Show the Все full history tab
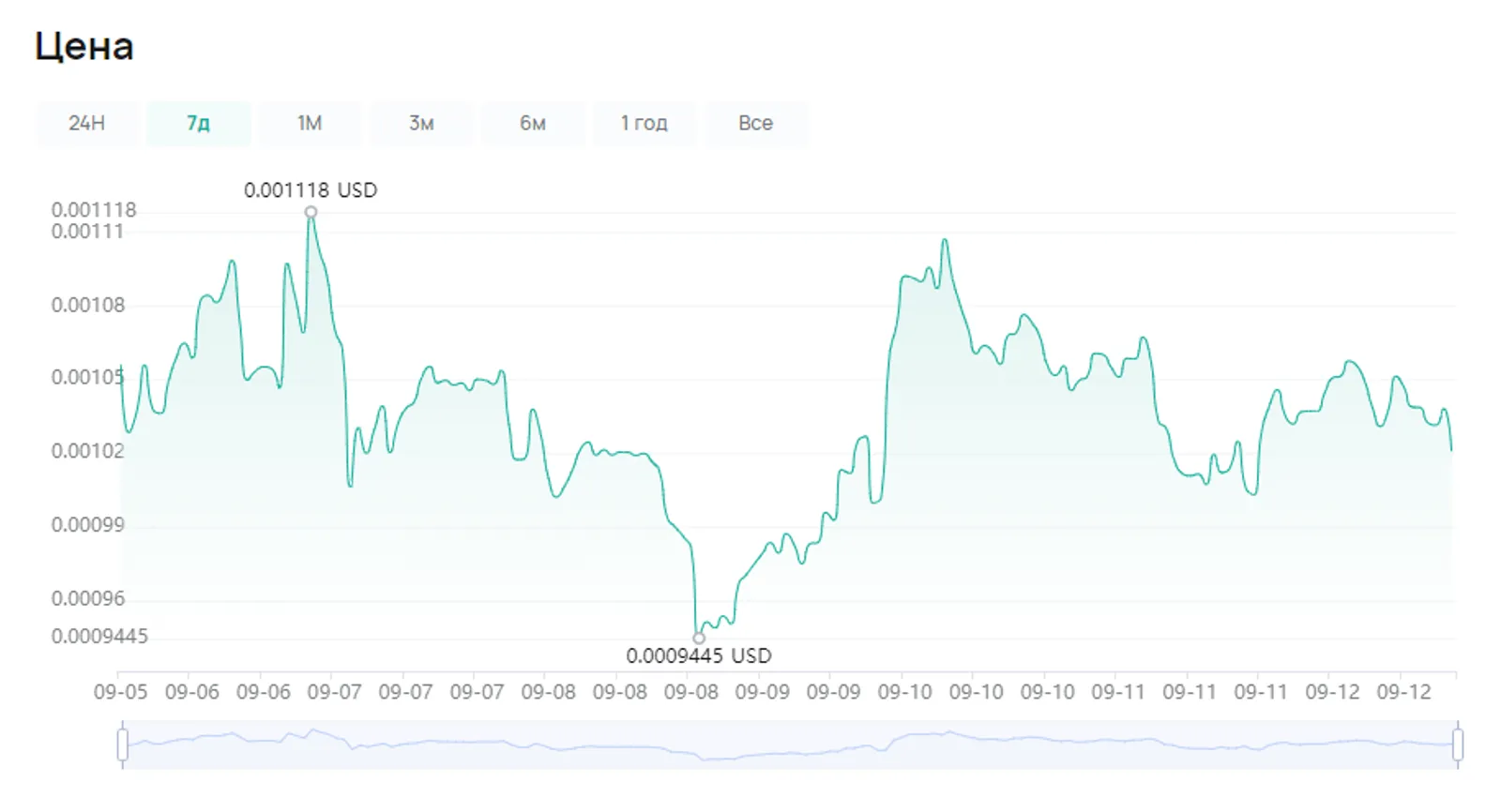The height and width of the screenshot is (812, 1501). pyautogui.click(x=755, y=123)
